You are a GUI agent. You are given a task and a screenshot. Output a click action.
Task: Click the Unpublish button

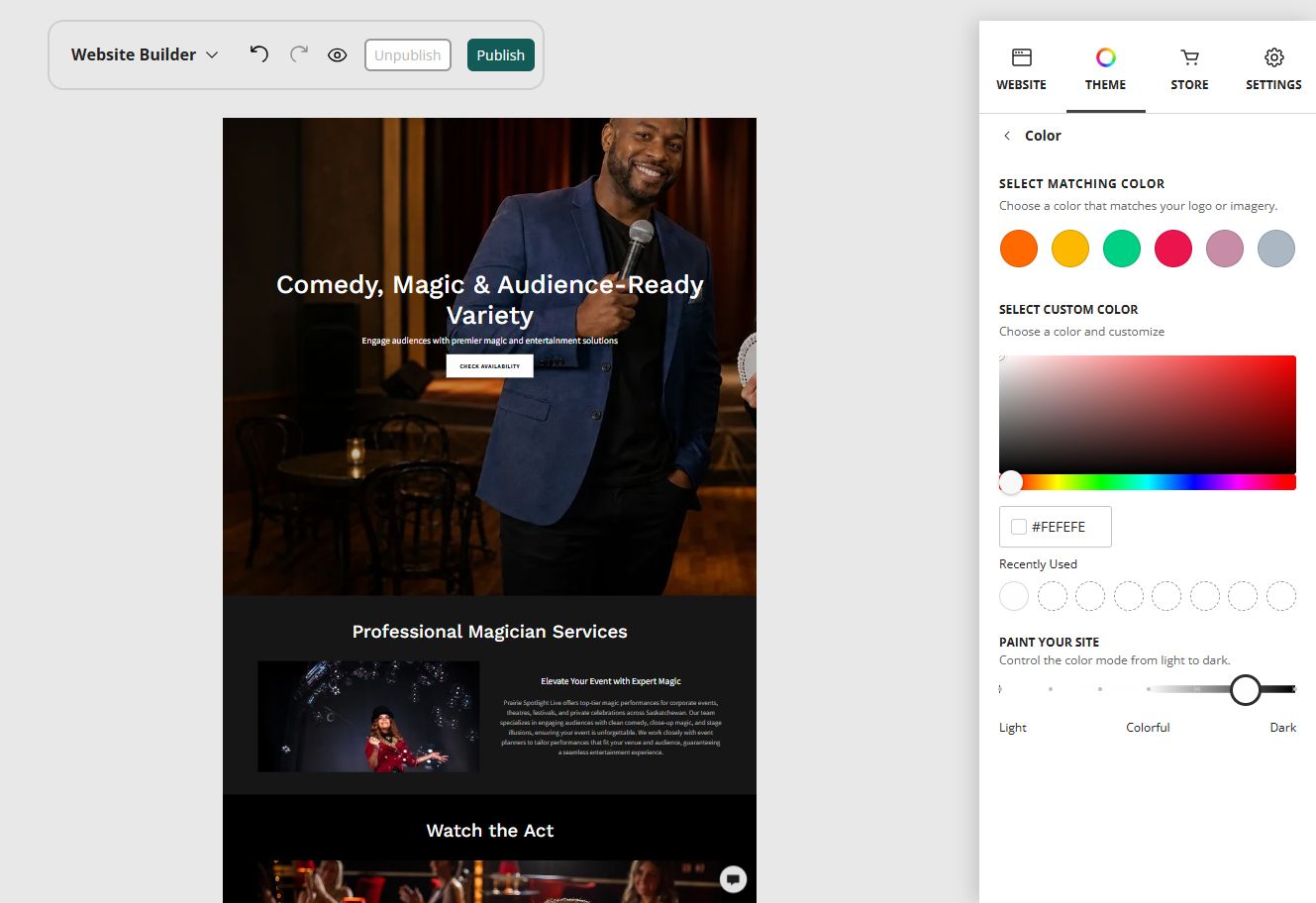point(408,55)
